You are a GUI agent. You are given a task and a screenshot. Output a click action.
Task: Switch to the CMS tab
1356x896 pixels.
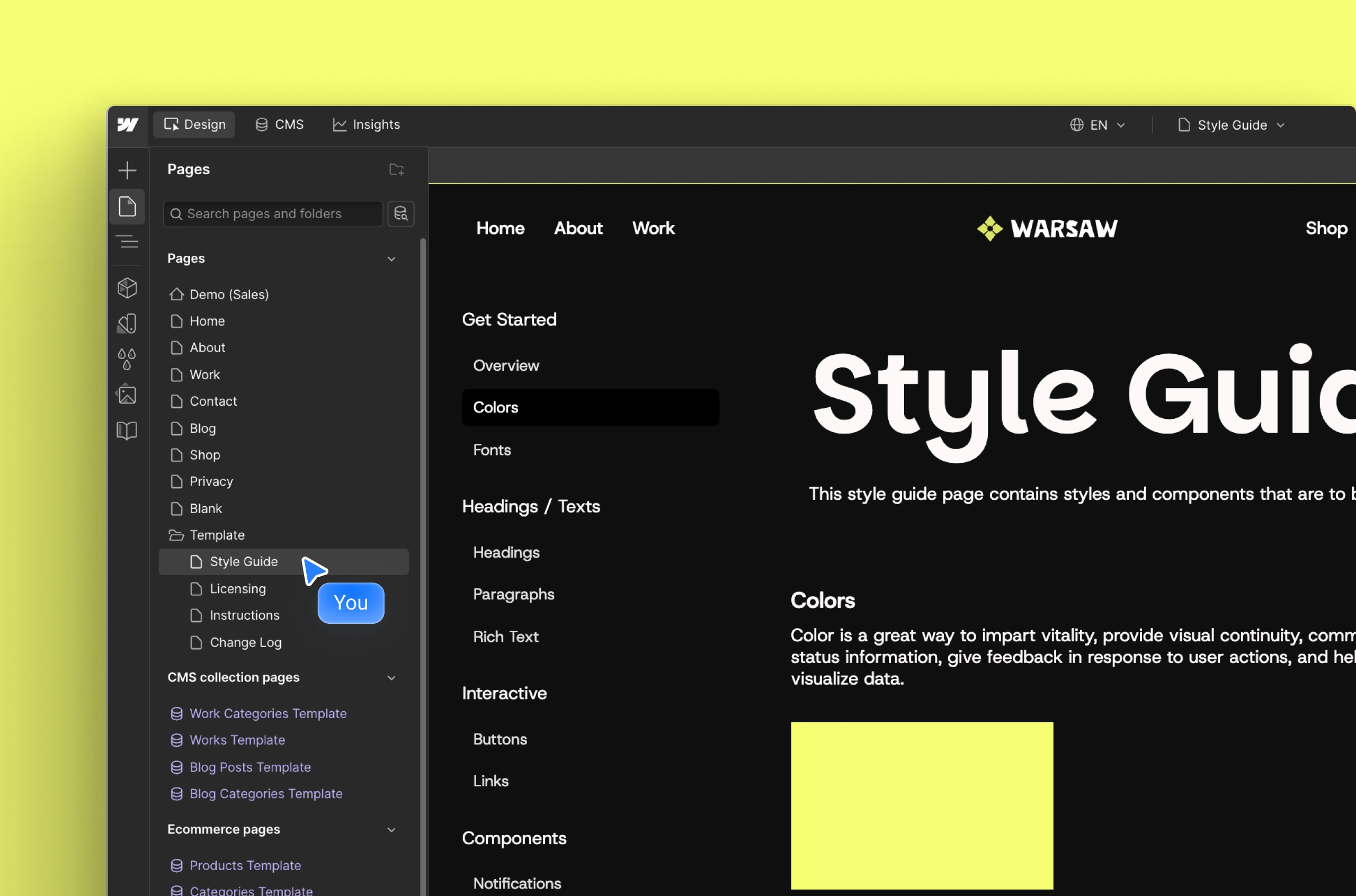280,124
